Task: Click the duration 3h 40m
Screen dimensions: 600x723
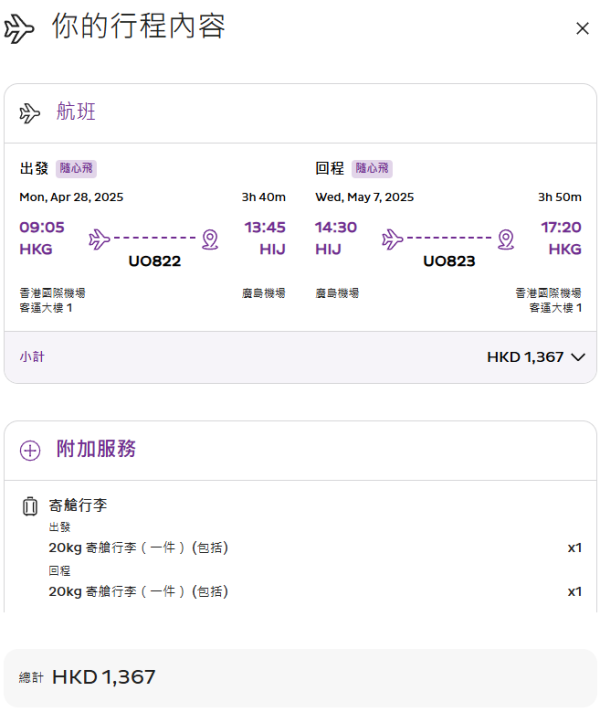Action: tap(264, 197)
